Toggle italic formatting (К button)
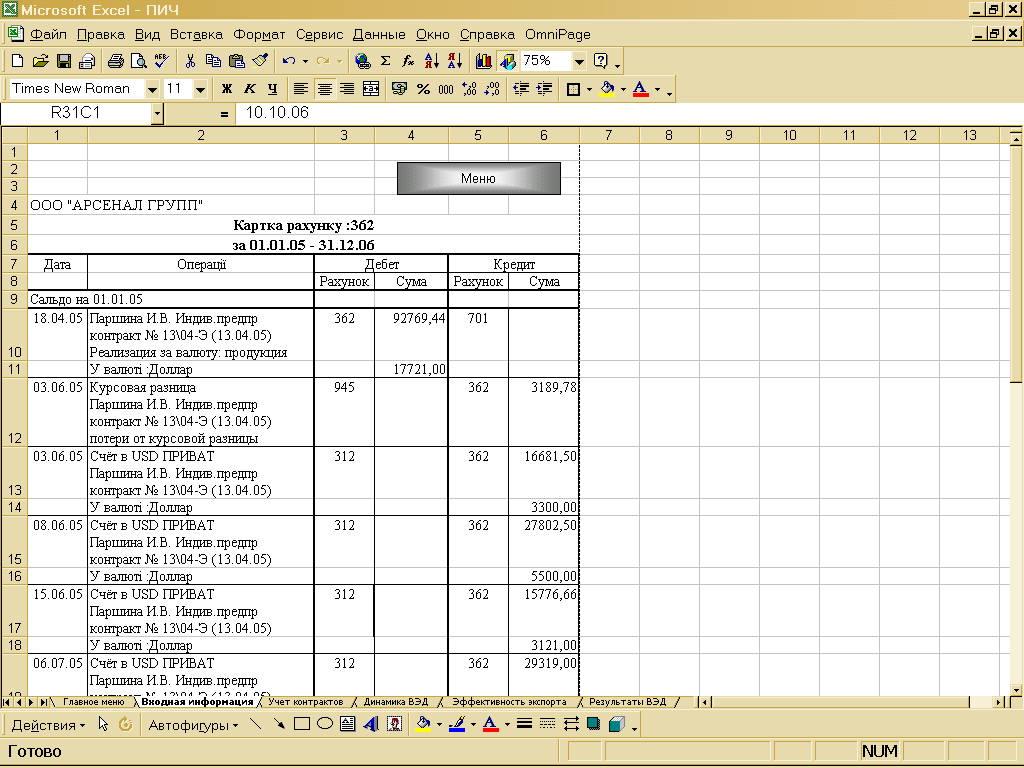The width and height of the screenshot is (1024, 768). click(249, 89)
